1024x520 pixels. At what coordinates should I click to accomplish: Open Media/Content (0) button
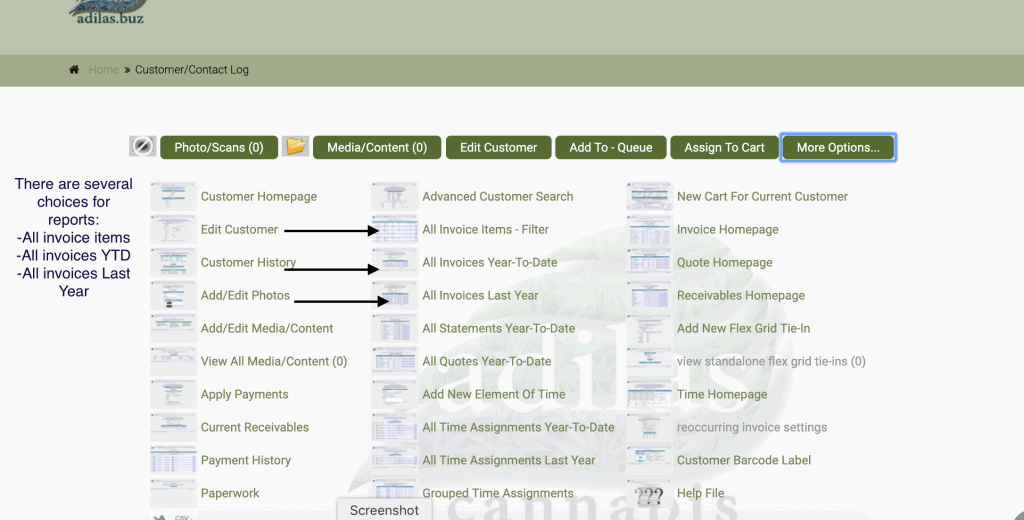[x=377, y=148]
